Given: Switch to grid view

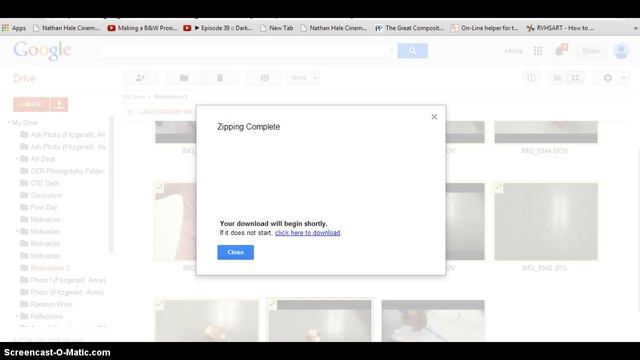Looking at the screenshot, I should pos(575,78).
